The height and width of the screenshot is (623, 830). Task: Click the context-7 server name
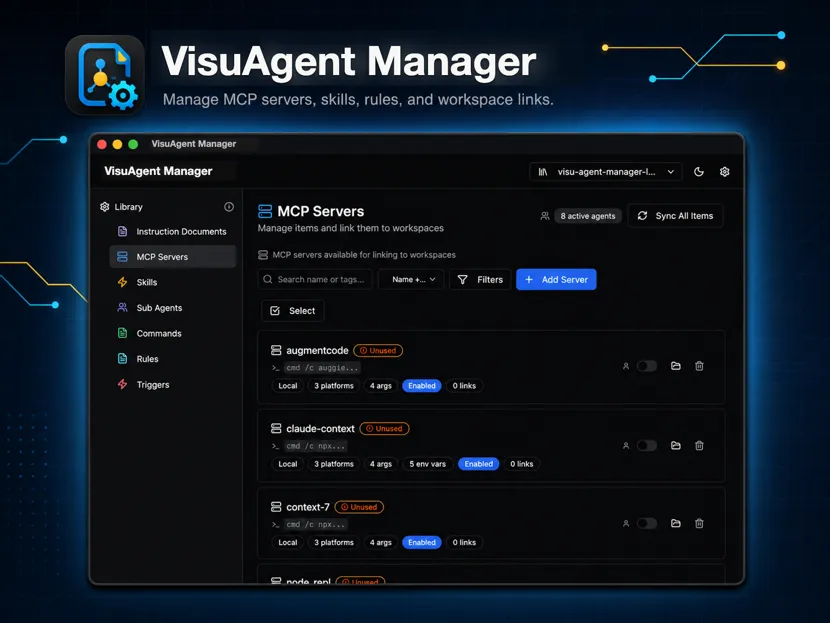(308, 507)
